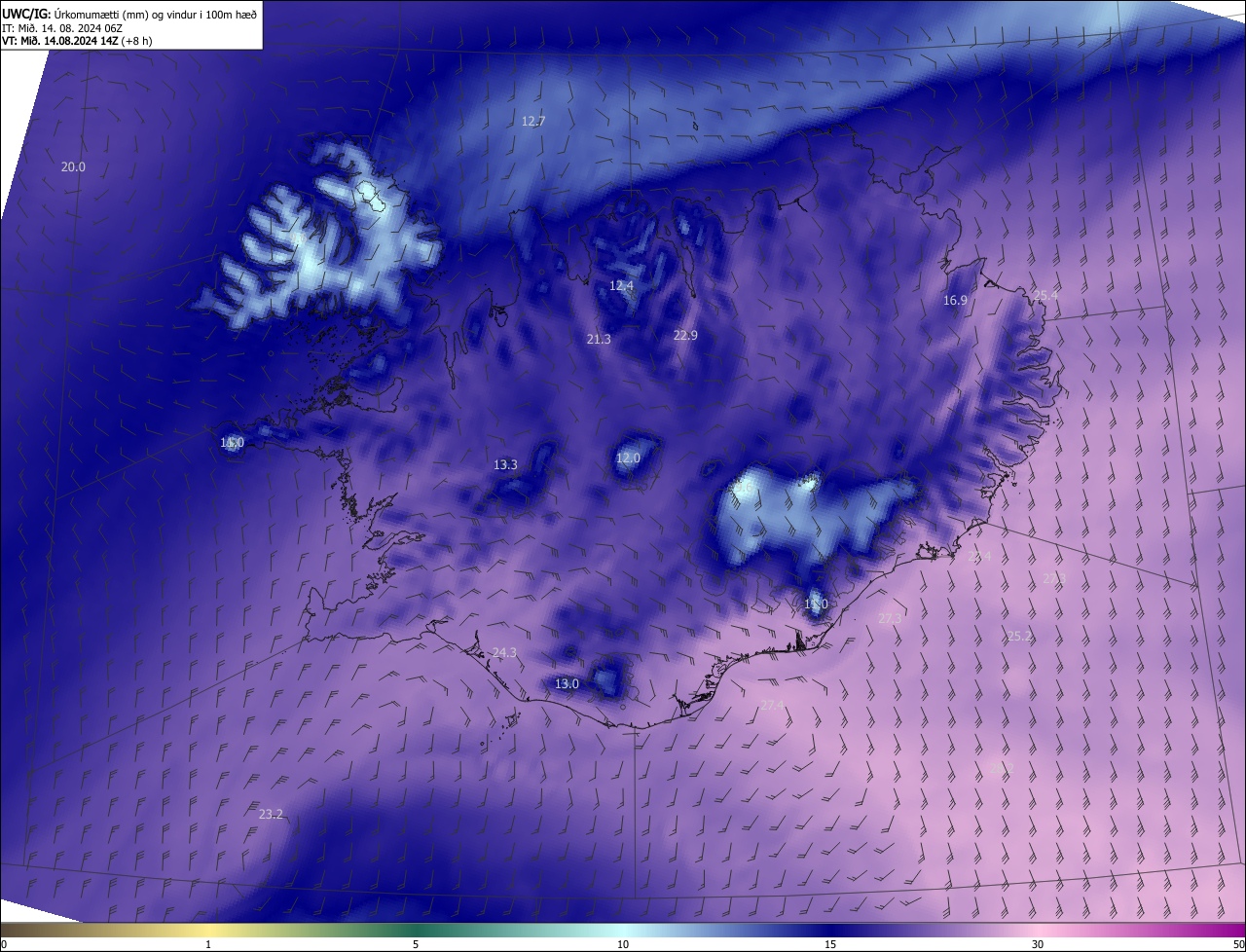Click the 1 tick on the color scale
Viewport: 1246px width, 952px height.
tap(208, 944)
